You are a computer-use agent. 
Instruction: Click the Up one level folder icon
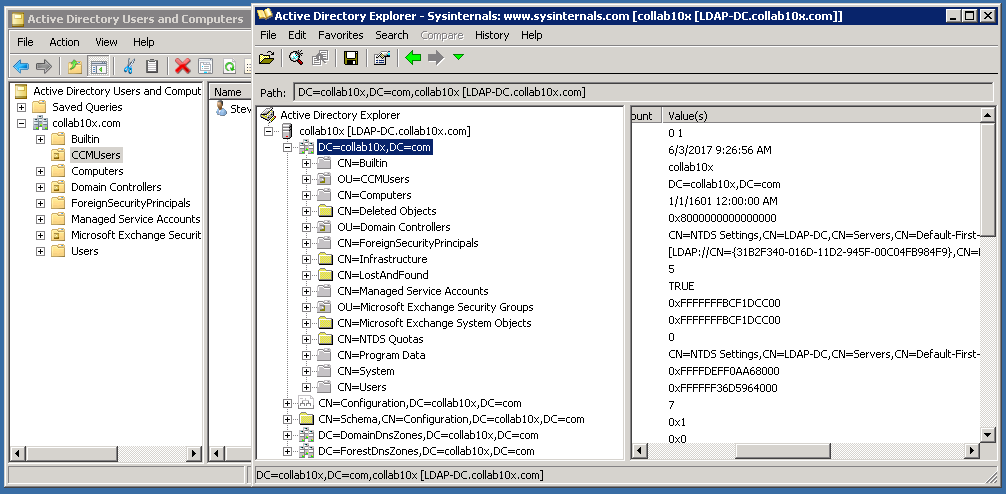tap(75, 65)
